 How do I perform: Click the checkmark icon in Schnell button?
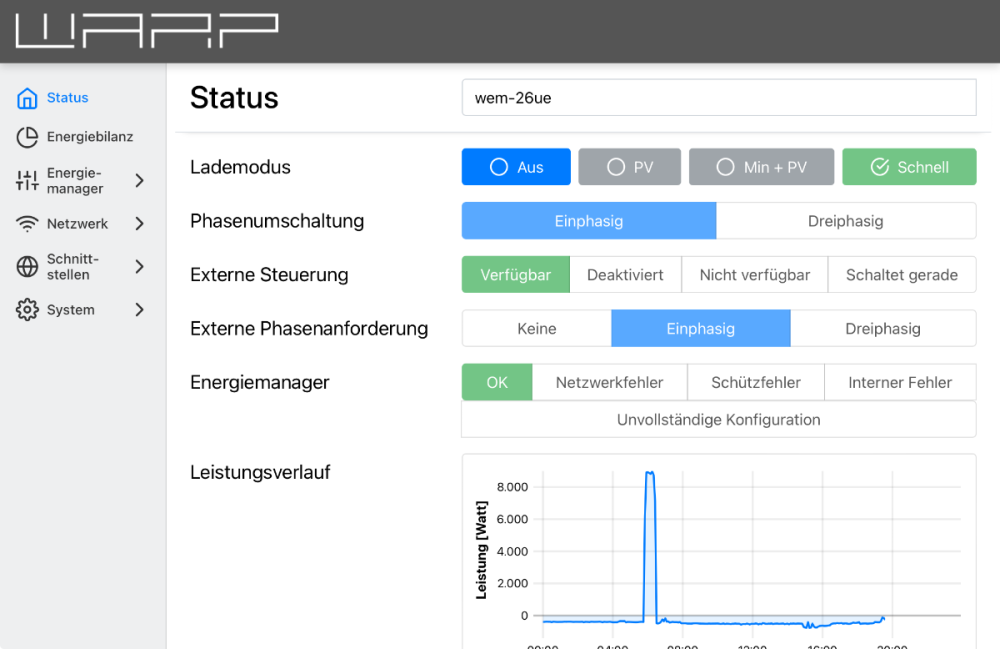click(880, 167)
